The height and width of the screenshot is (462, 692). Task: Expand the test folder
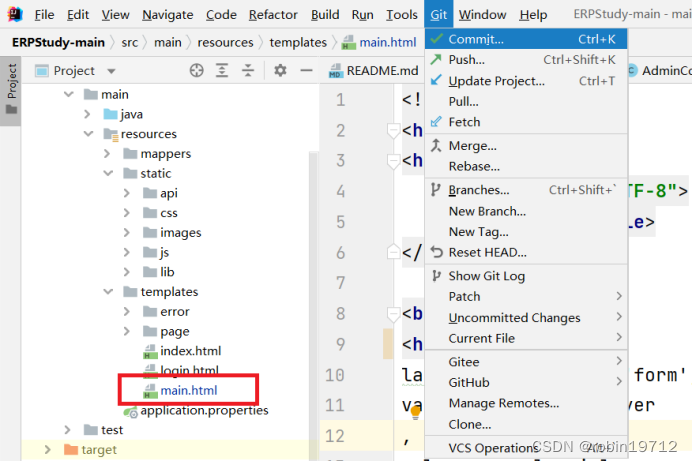67,429
